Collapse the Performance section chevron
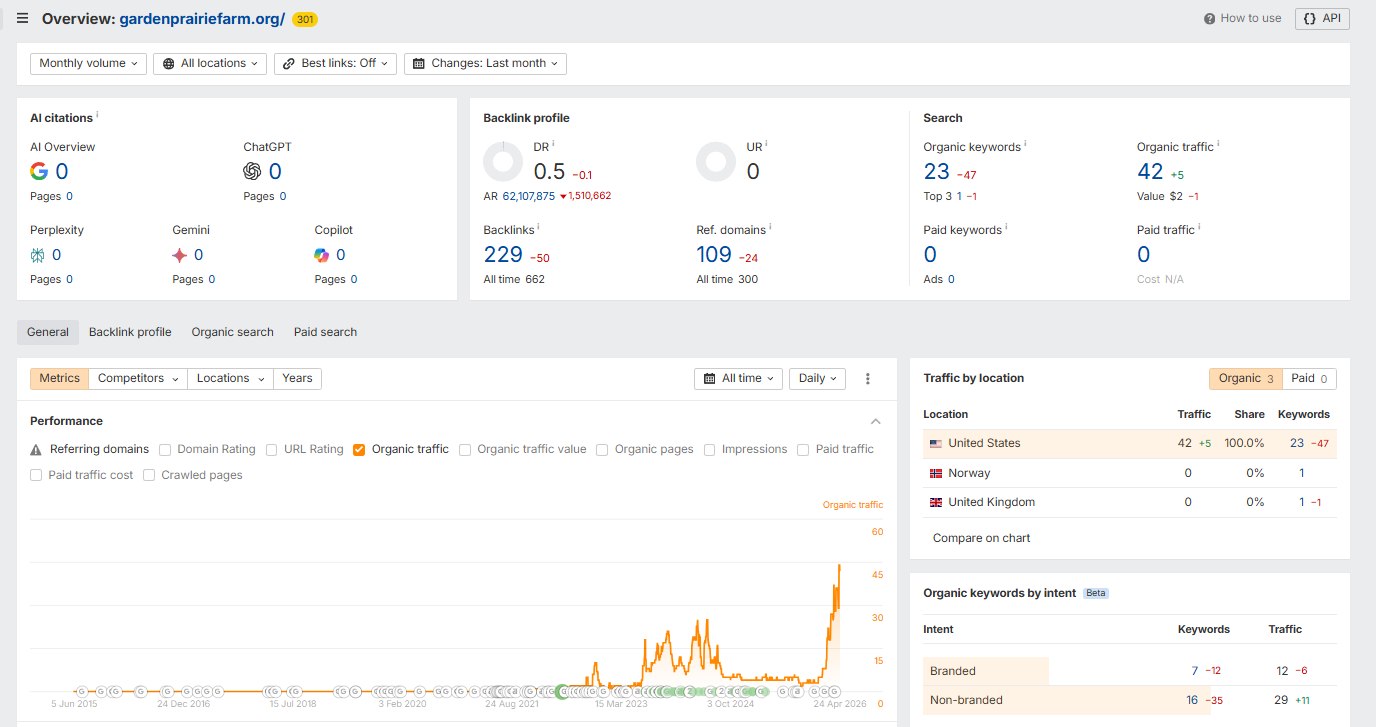Viewport: 1376px width, 727px height. [x=876, y=421]
